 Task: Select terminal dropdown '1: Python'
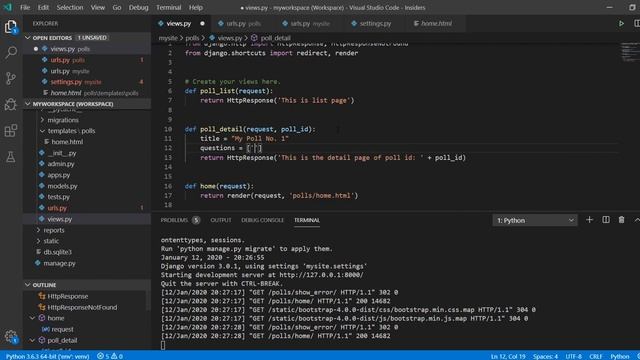535,220
